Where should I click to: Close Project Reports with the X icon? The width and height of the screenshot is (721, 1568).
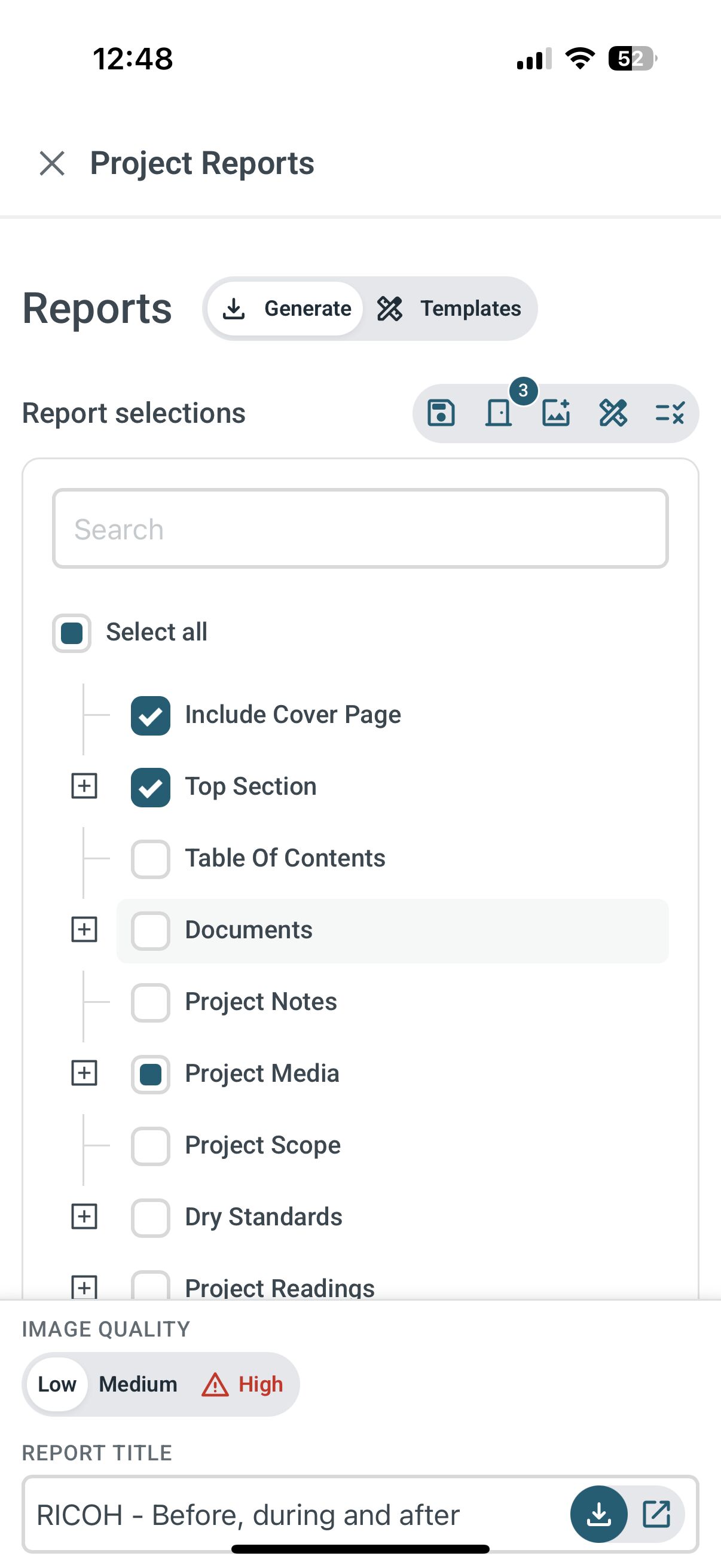[53, 163]
